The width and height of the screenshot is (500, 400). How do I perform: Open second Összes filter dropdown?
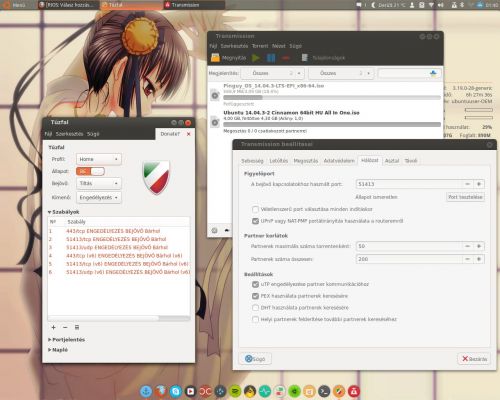341,73
